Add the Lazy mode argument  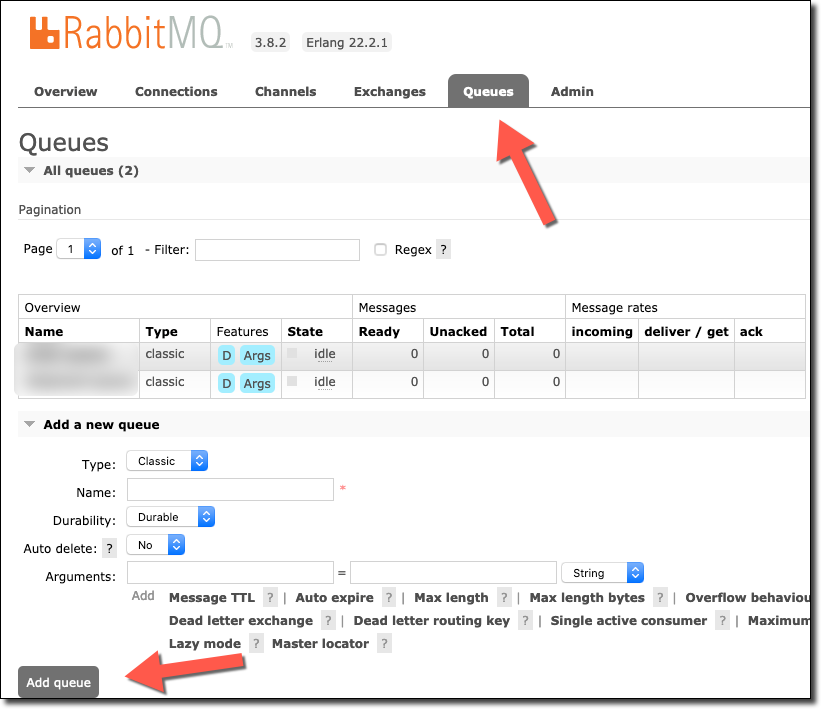point(205,644)
